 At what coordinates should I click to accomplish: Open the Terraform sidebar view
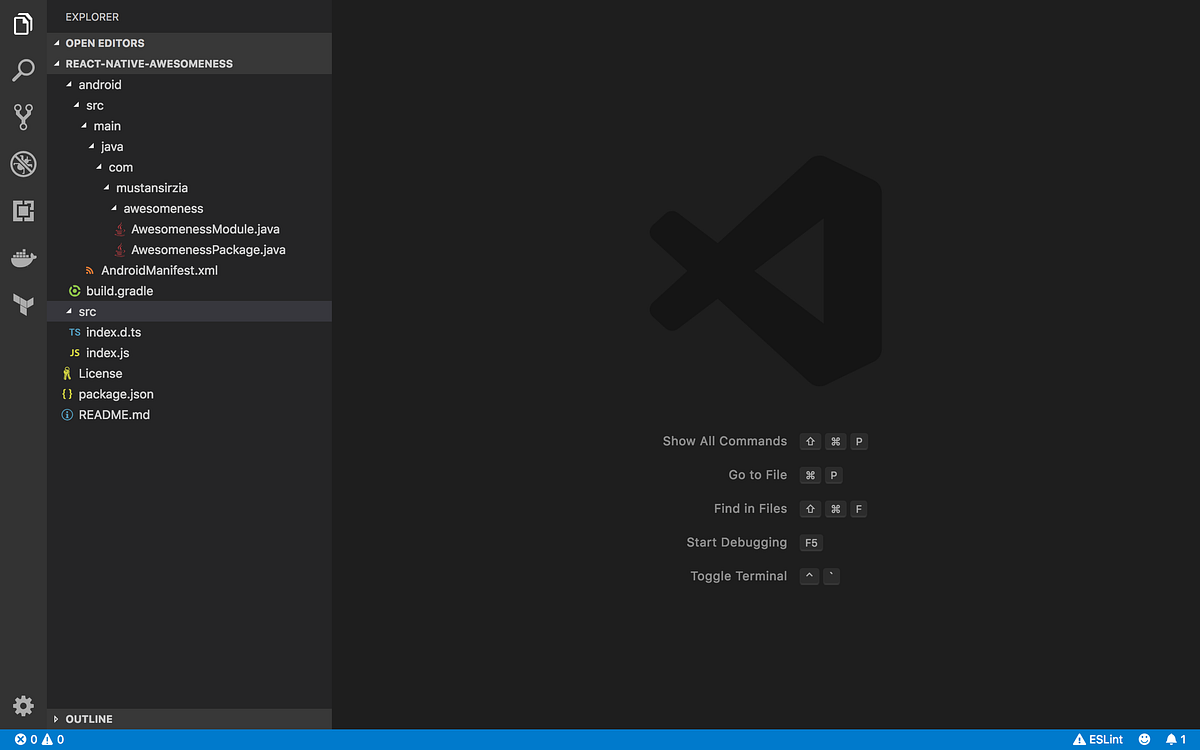(22, 303)
